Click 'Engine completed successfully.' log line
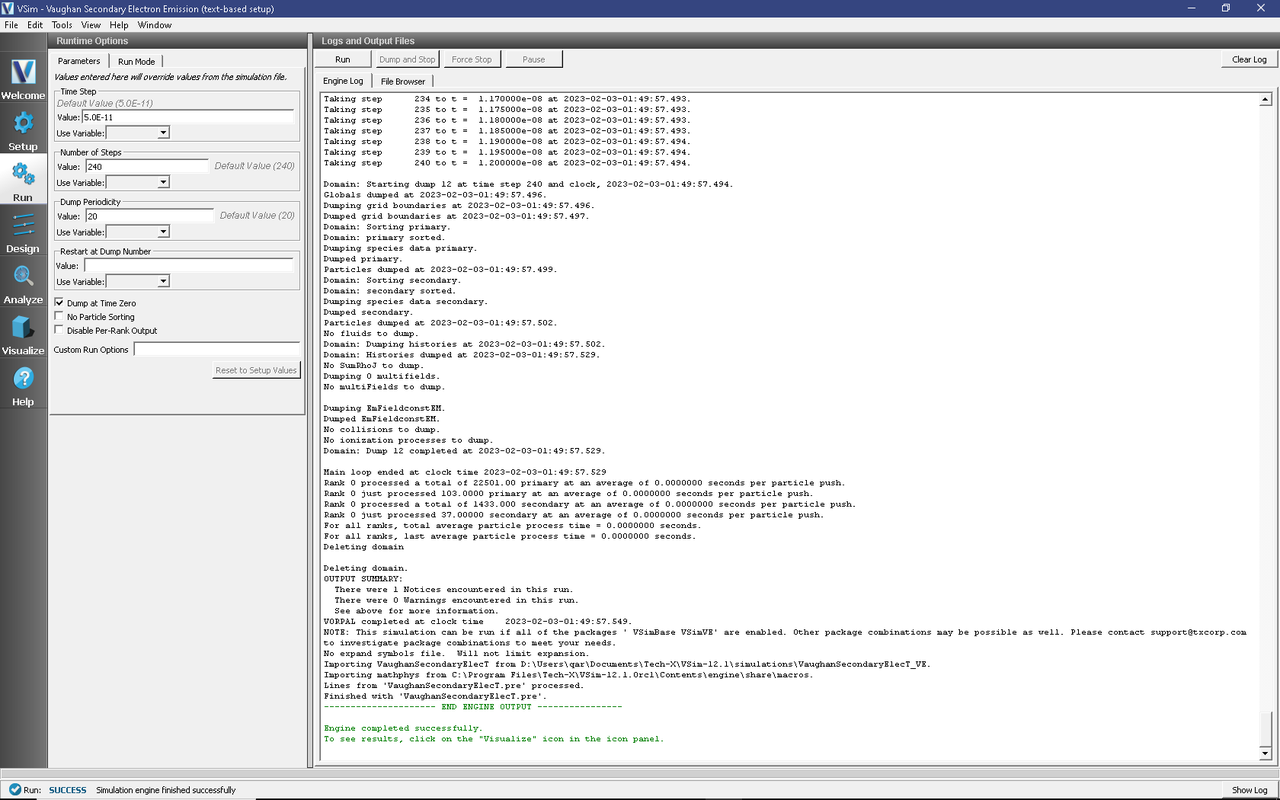Screen dimensions: 1280x800 pyautogui.click(x=403, y=728)
